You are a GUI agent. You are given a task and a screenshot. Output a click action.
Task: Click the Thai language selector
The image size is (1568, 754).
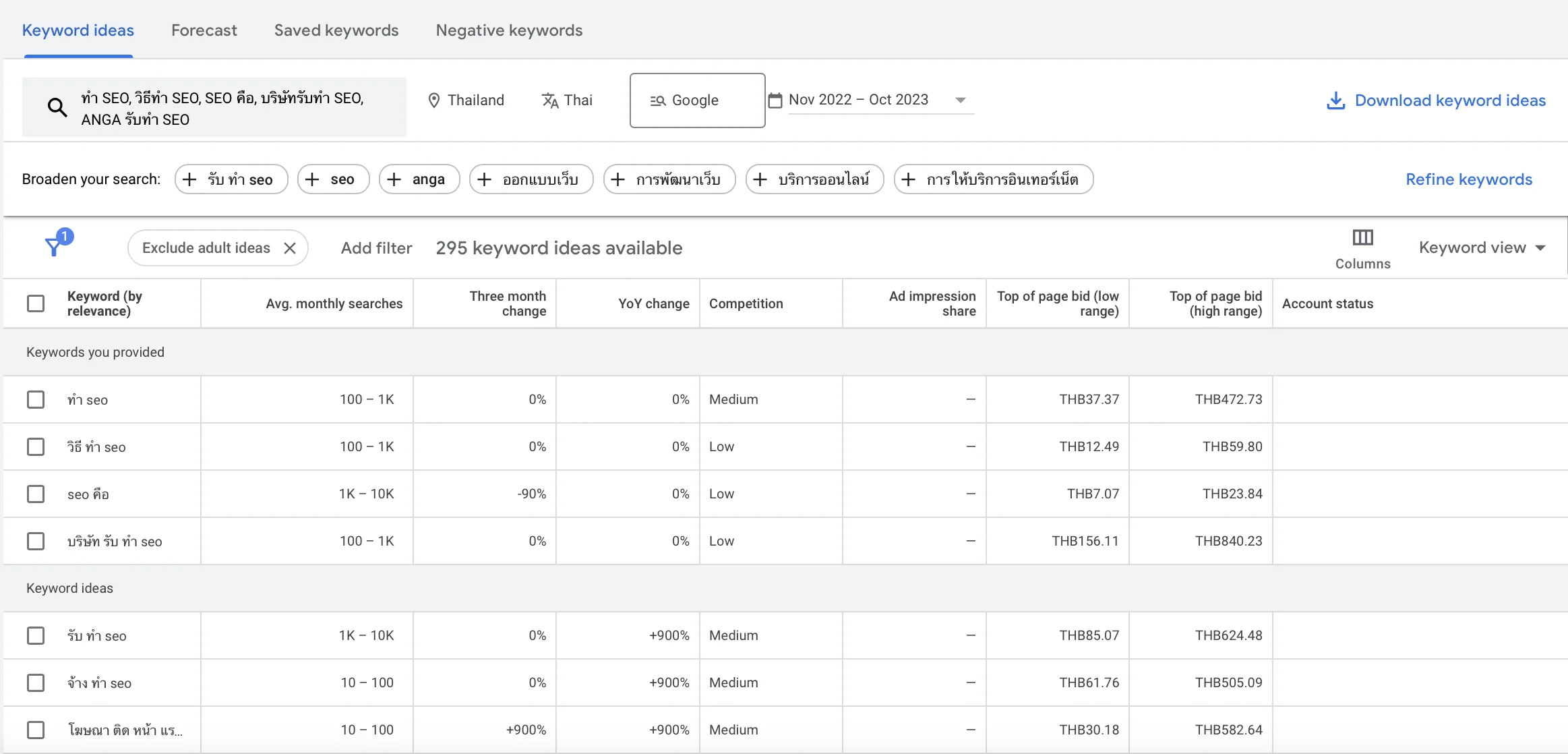click(567, 100)
